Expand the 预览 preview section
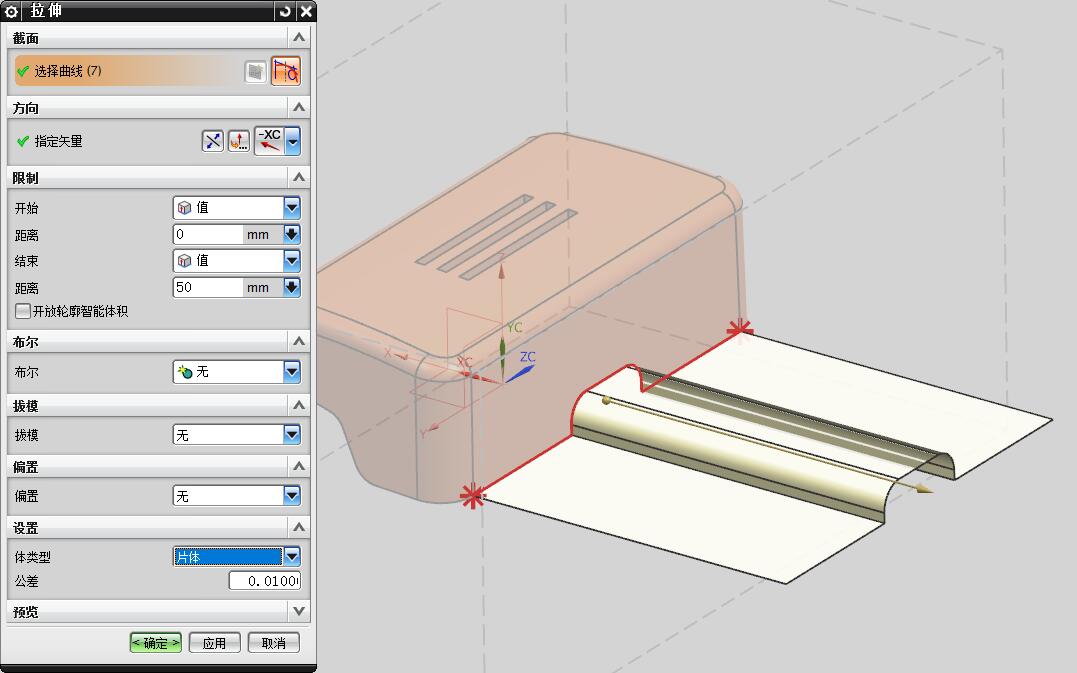 pyautogui.click(x=297, y=611)
